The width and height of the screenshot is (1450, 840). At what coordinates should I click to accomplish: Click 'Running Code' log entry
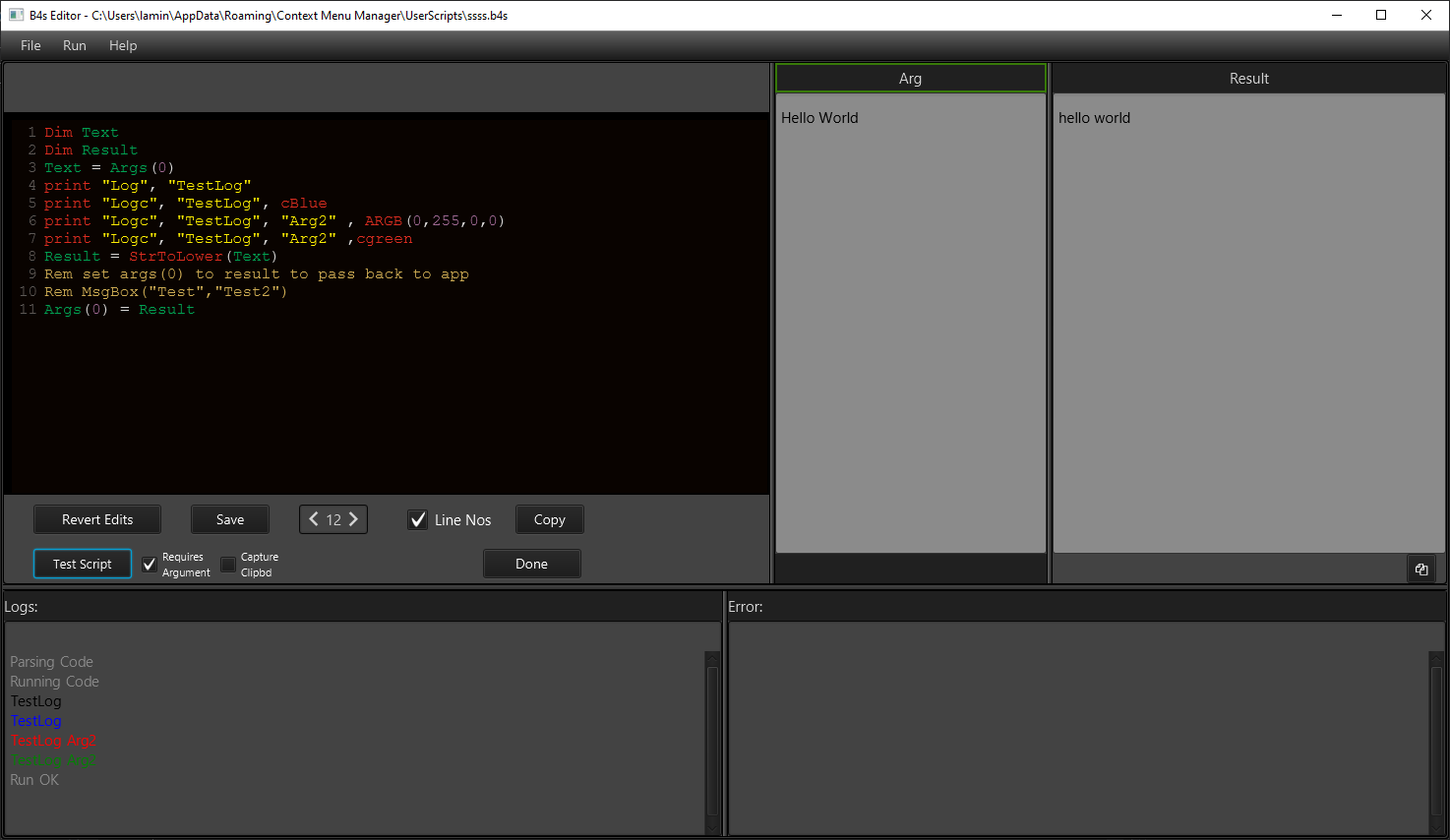pyautogui.click(x=54, y=682)
